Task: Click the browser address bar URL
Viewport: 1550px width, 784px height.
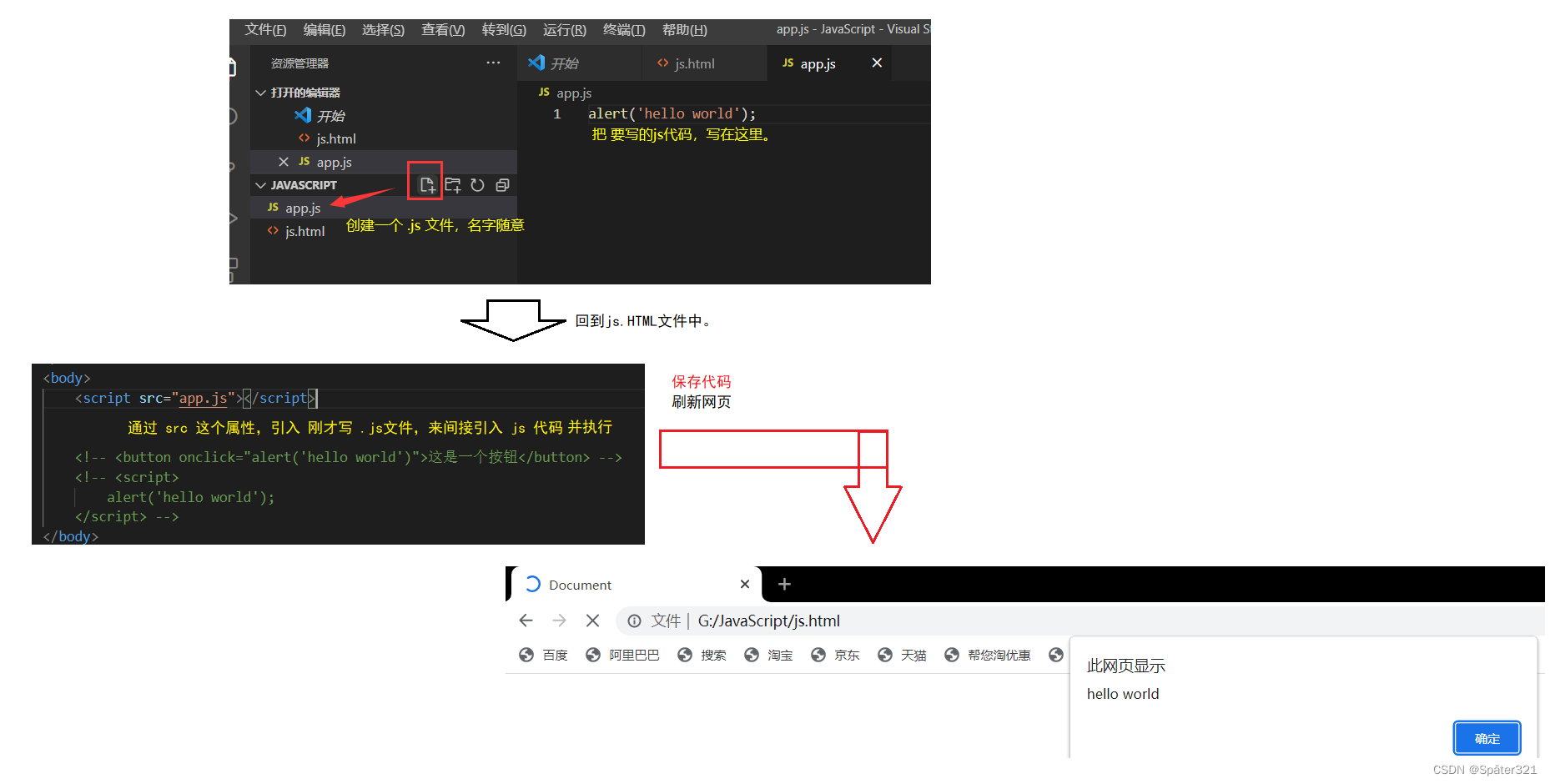Action: [x=769, y=621]
